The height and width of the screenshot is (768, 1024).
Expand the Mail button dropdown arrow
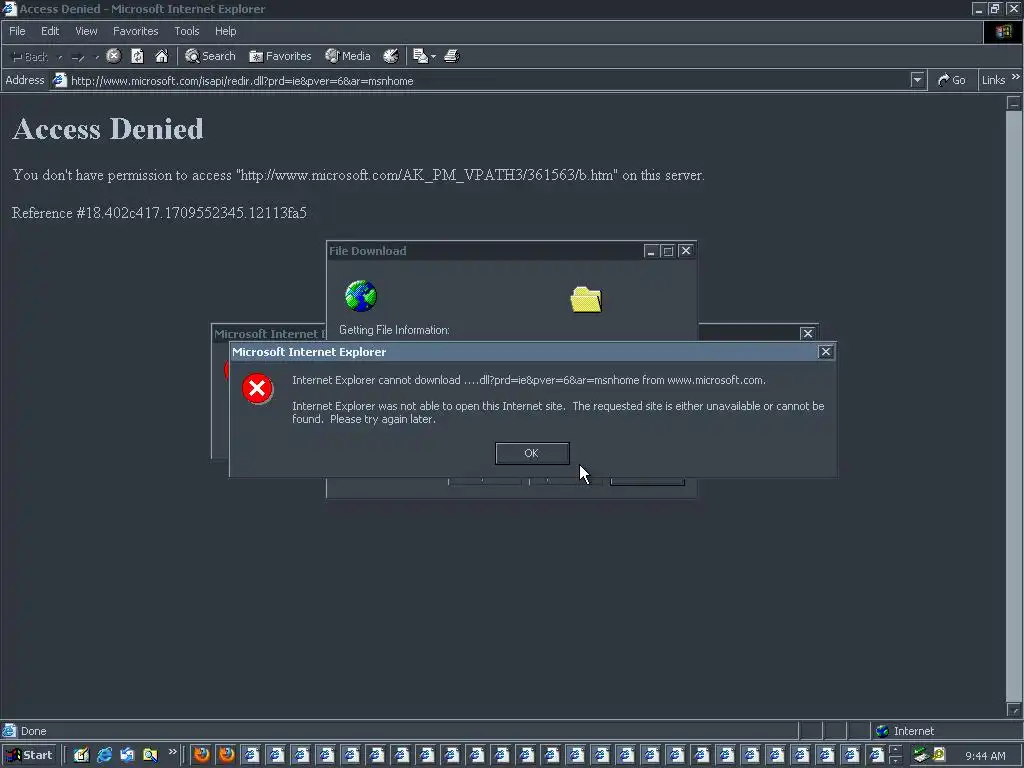[434, 57]
